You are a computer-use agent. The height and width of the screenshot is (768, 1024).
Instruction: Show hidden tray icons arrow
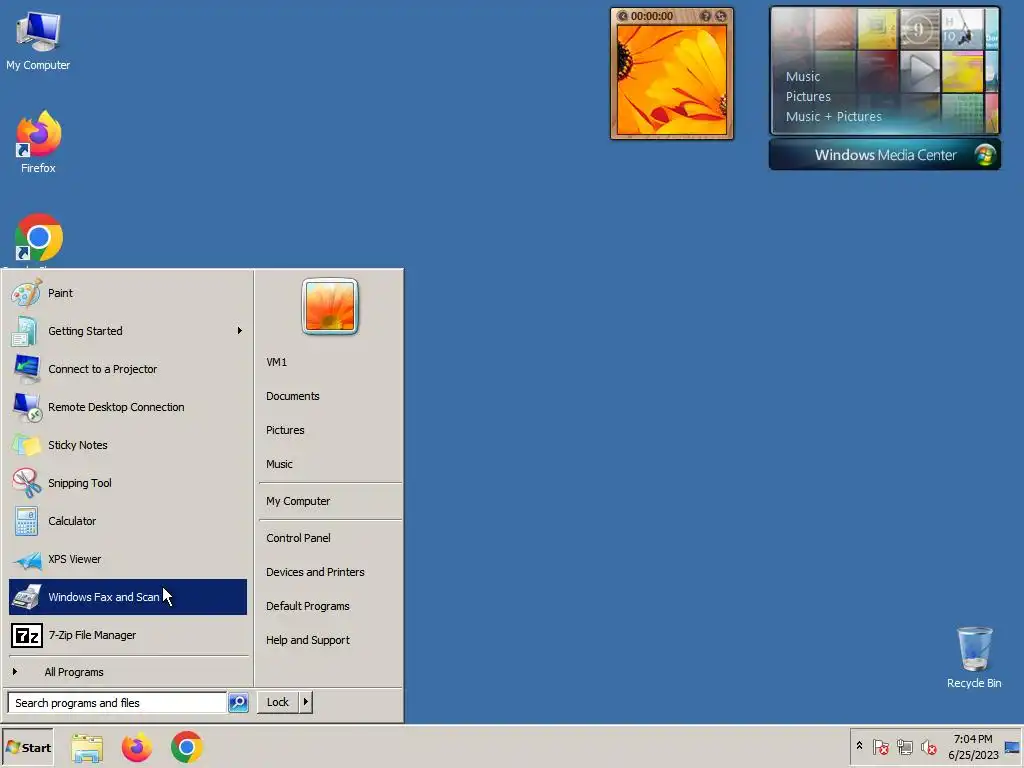(859, 746)
